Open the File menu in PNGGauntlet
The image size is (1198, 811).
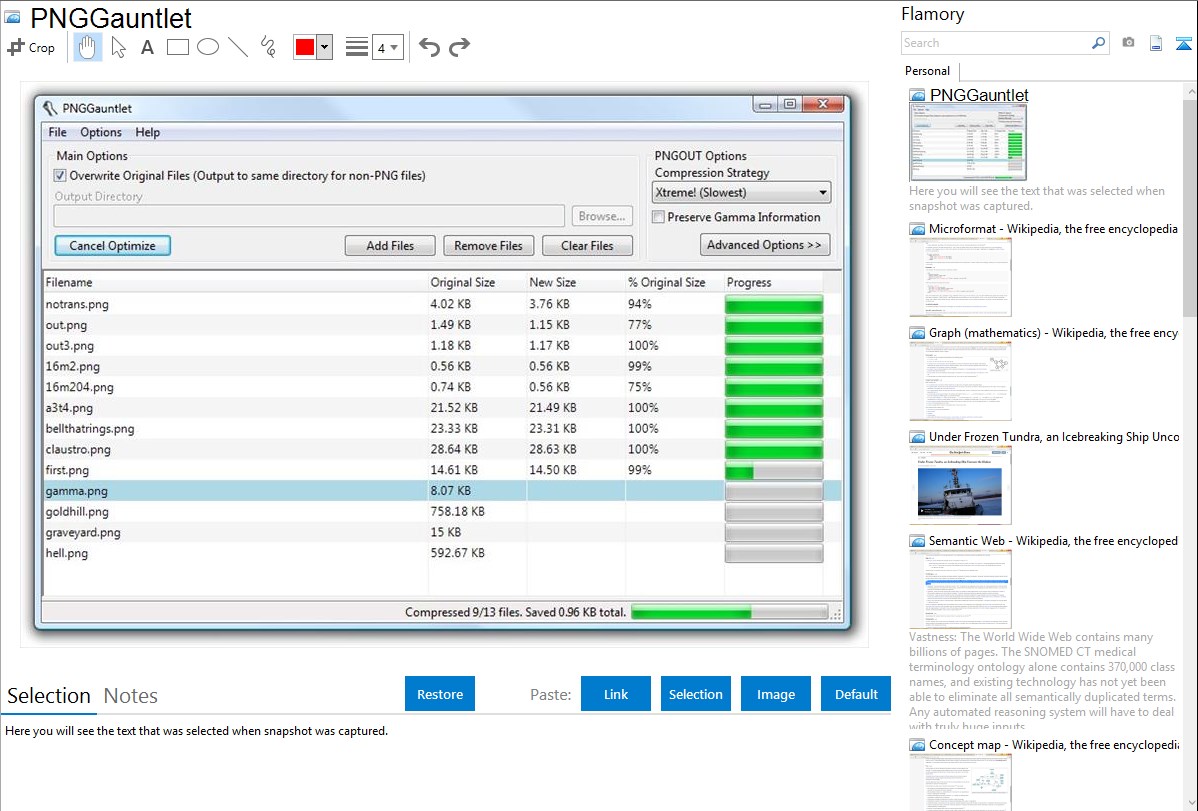point(57,132)
